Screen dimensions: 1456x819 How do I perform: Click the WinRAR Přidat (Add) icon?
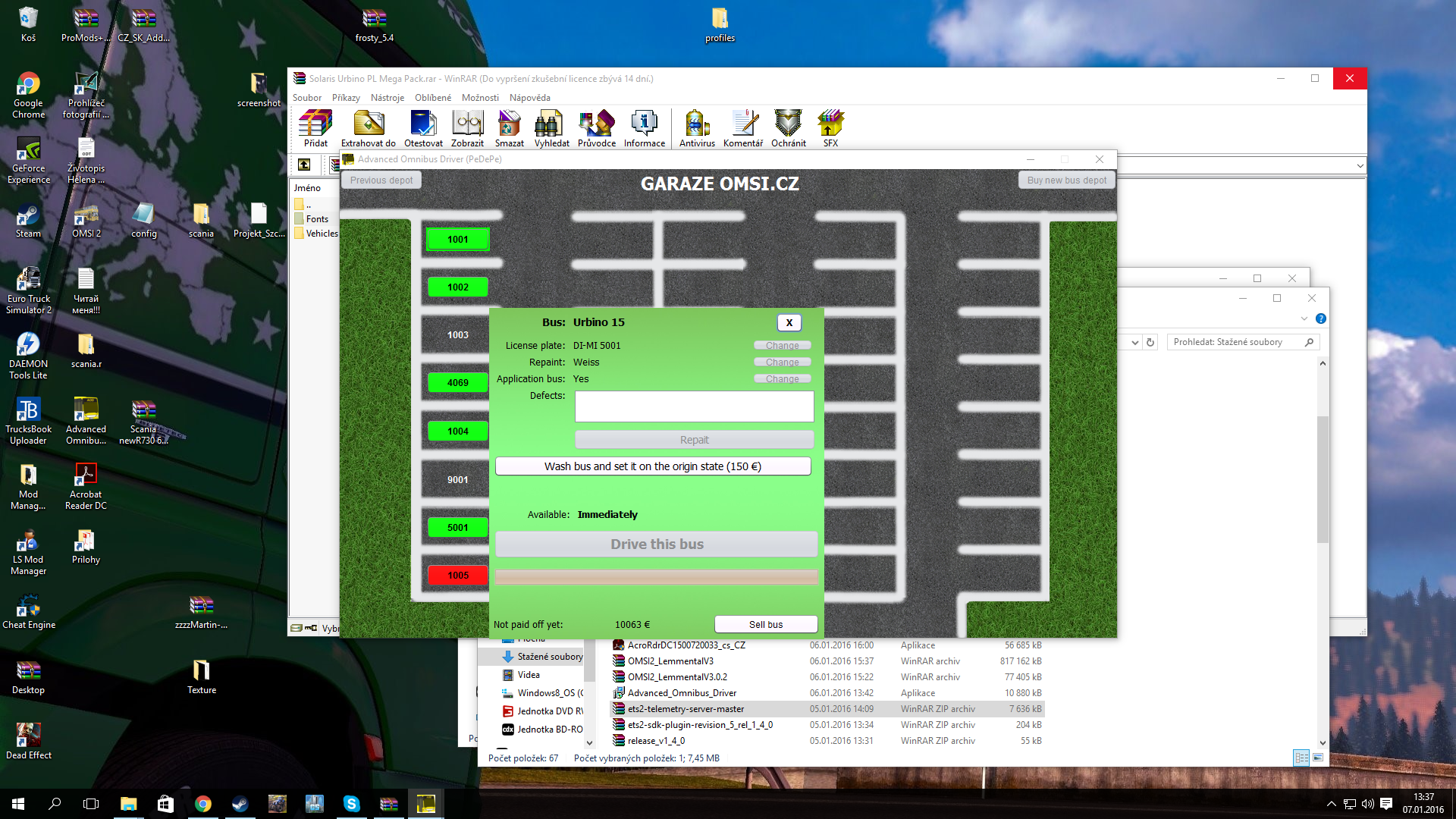coord(315,127)
